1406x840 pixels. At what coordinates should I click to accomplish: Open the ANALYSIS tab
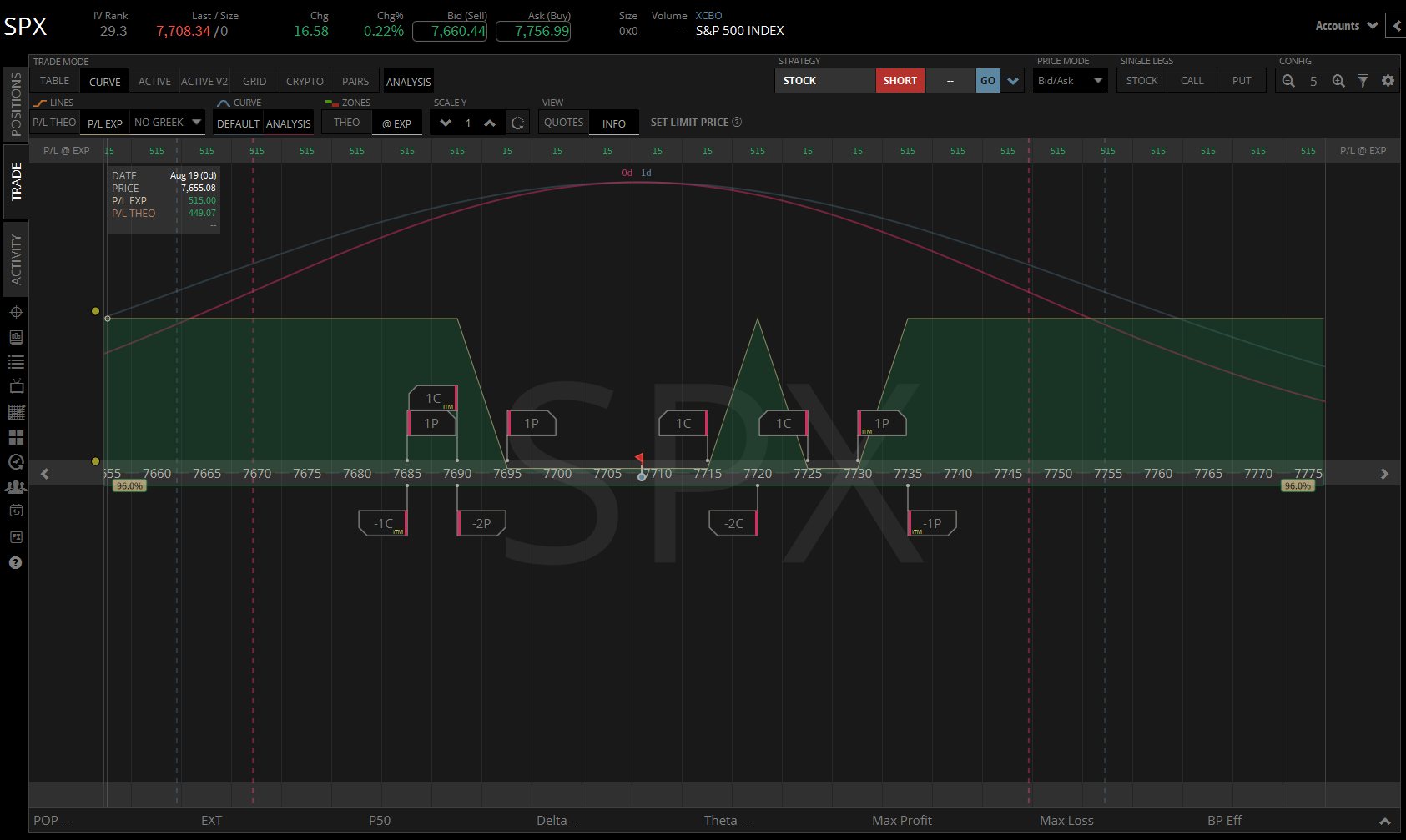coord(409,81)
